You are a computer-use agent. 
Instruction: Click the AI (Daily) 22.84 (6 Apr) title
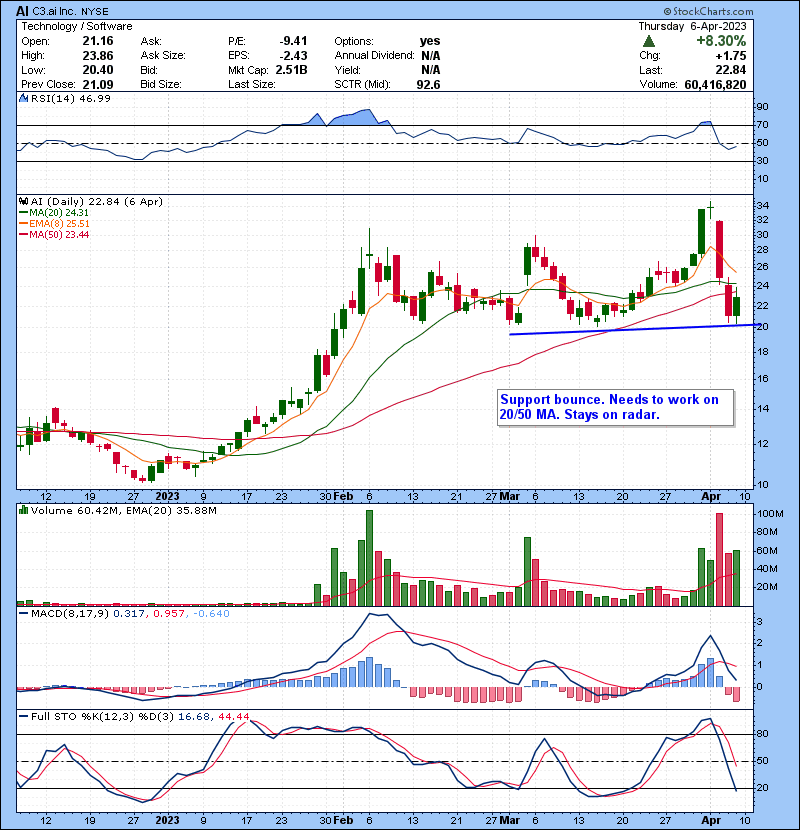[x=97, y=201]
